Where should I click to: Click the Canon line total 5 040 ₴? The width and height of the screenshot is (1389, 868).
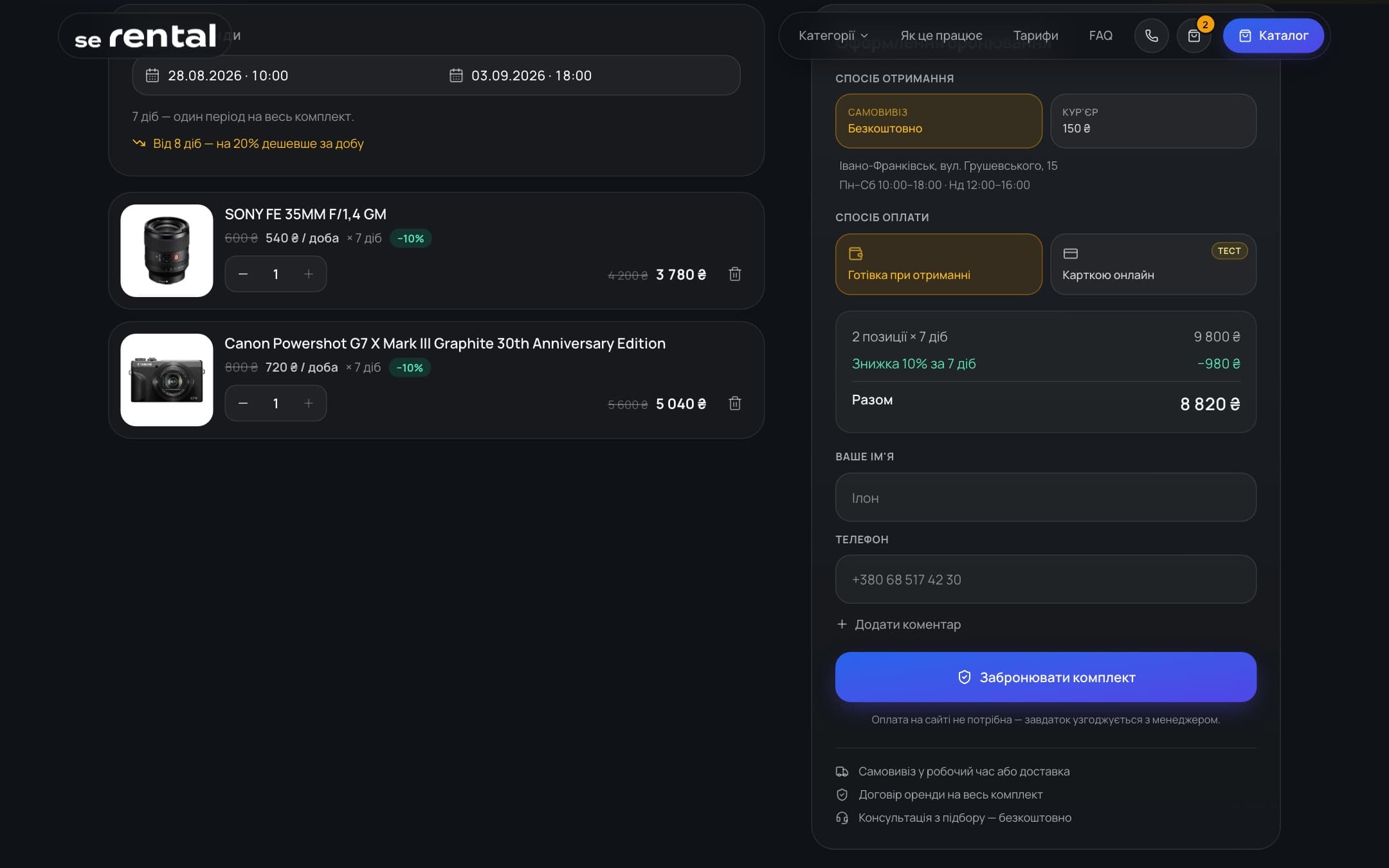pyautogui.click(x=681, y=404)
